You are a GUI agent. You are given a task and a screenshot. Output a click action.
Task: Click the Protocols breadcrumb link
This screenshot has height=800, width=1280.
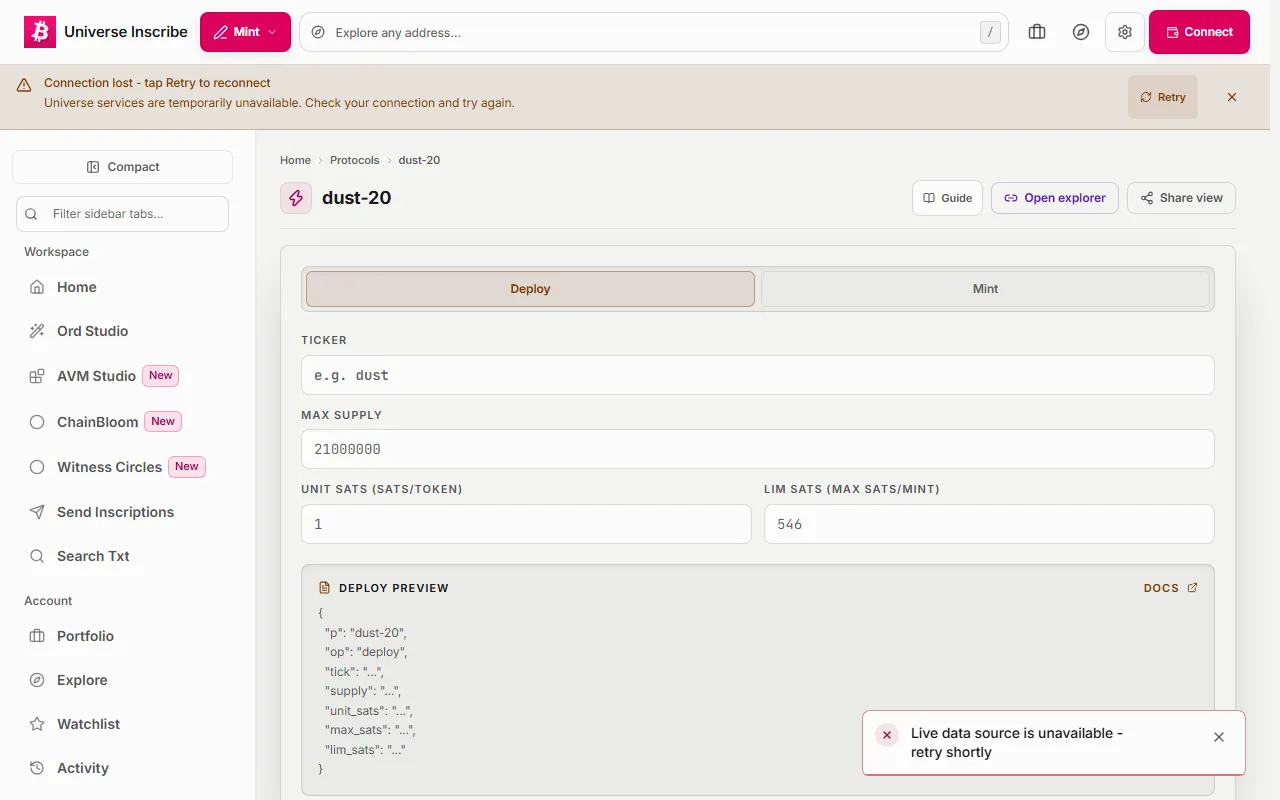355,160
